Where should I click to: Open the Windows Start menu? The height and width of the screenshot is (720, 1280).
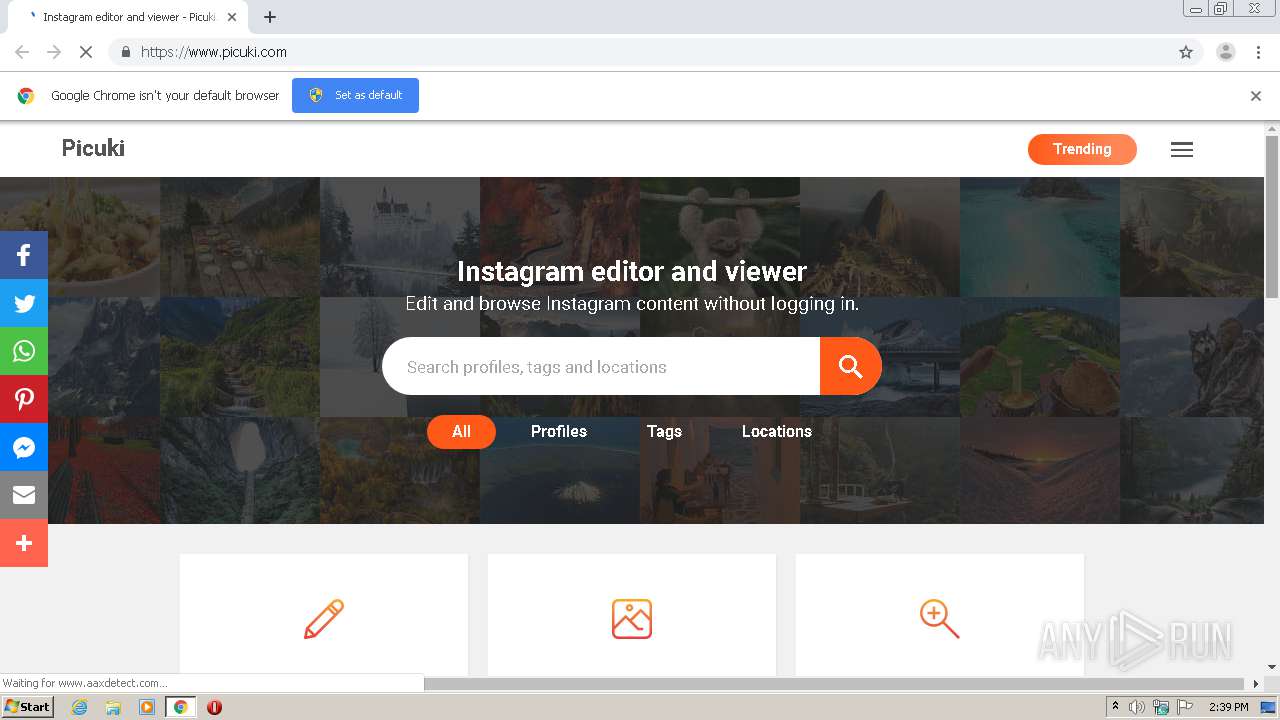pos(27,707)
